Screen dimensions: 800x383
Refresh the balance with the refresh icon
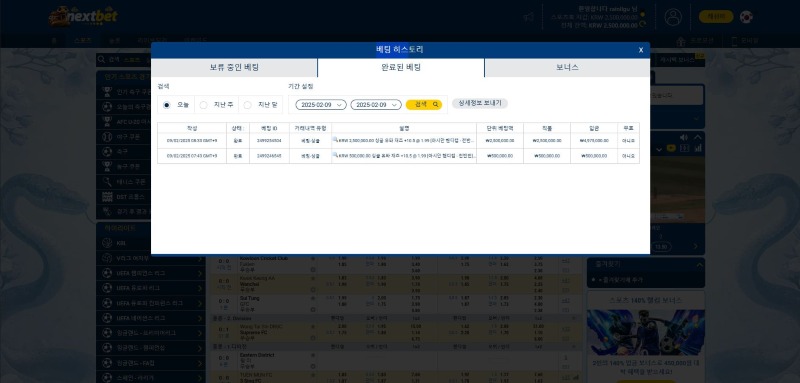[x=642, y=23]
